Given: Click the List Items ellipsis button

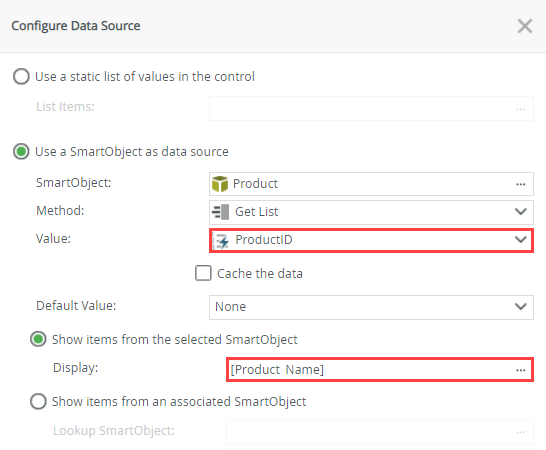Looking at the screenshot, I should 521,109.
